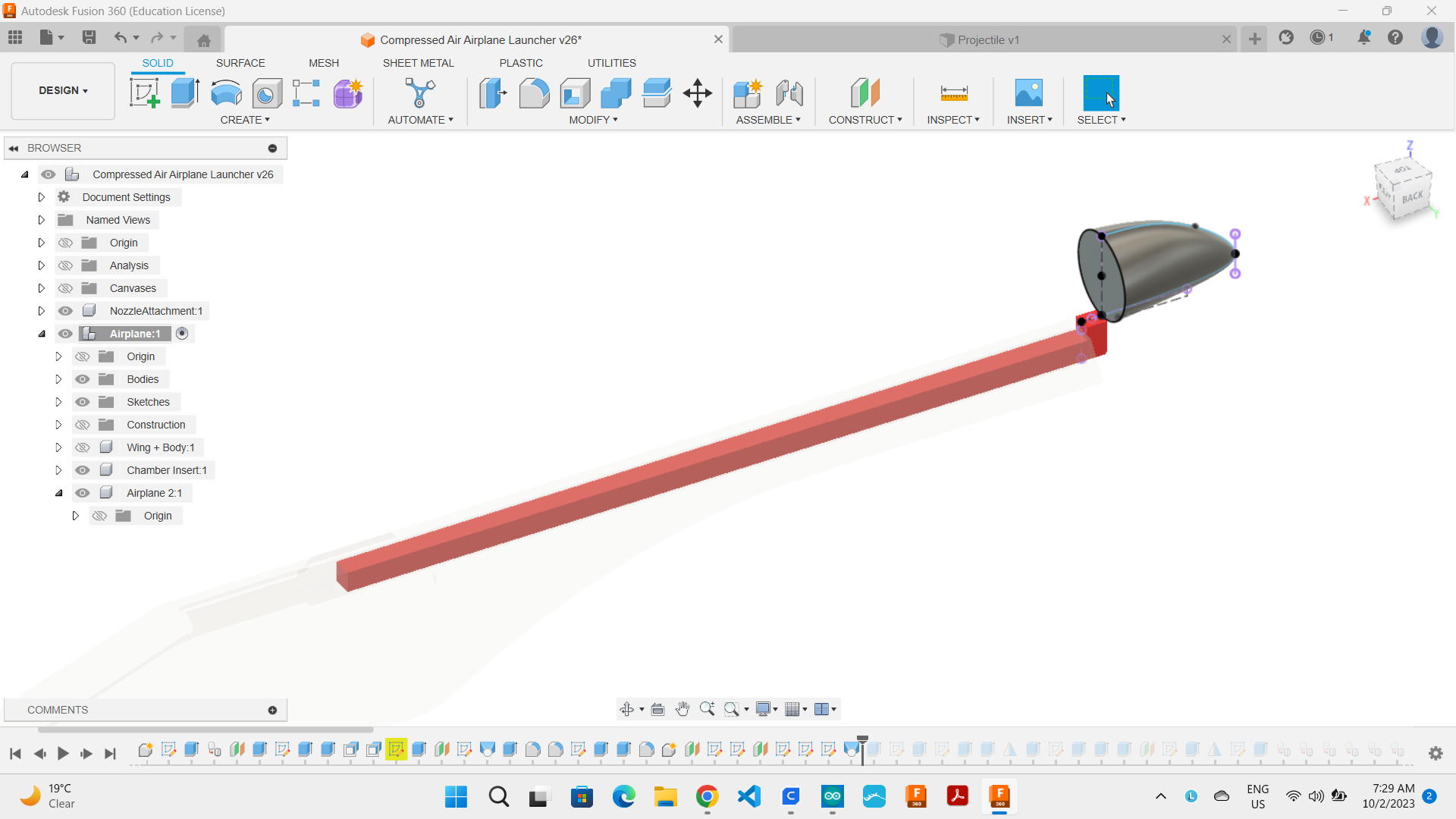Open the Orbit navigation tool

(x=626, y=709)
